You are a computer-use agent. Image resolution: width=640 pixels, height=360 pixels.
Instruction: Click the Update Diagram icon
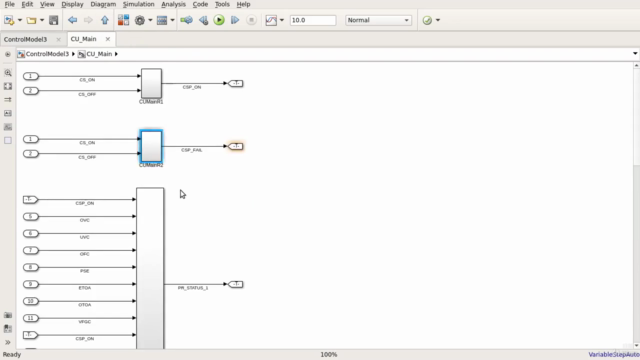coord(187,20)
